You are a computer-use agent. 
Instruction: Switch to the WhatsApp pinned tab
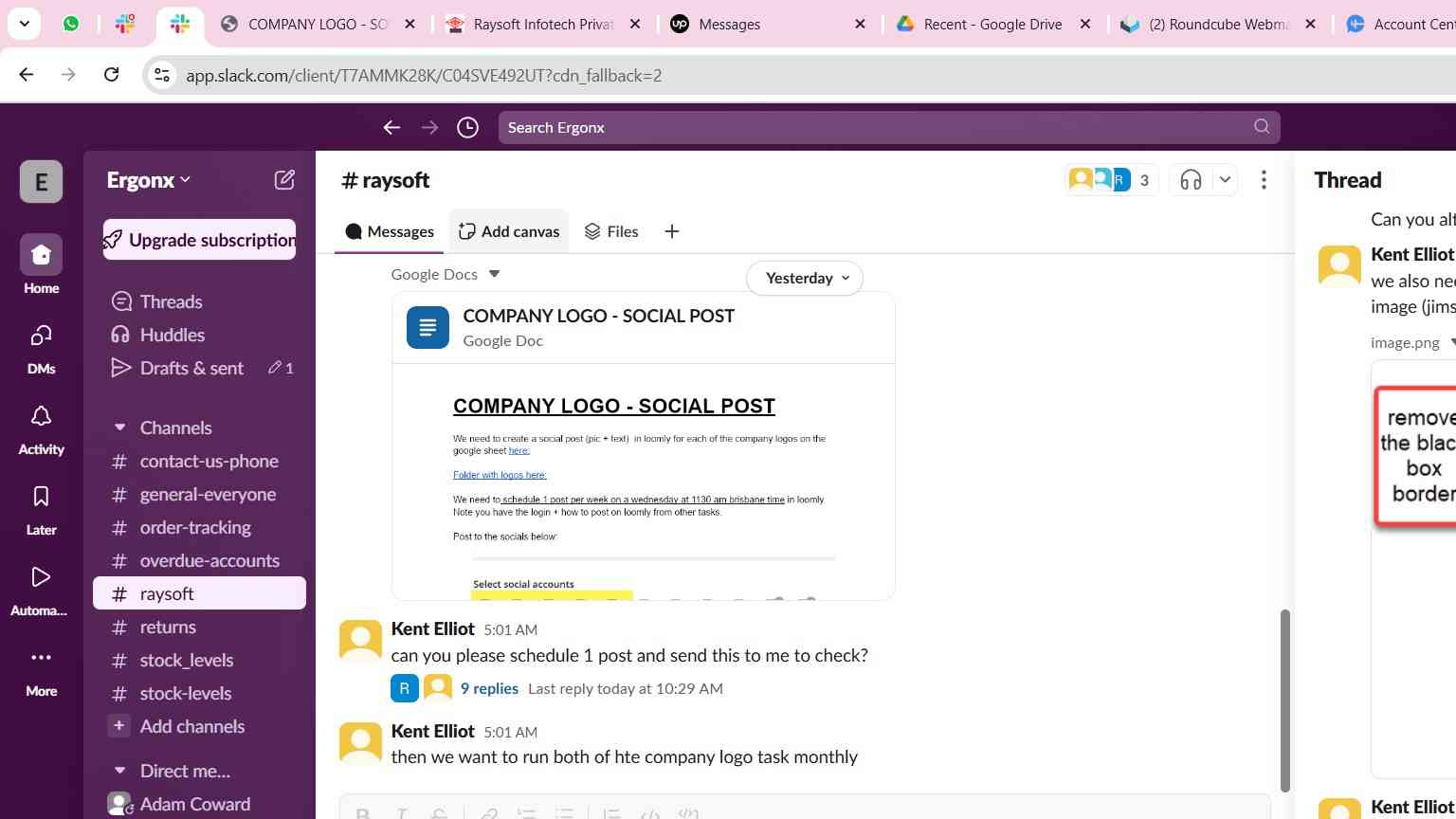click(x=71, y=24)
